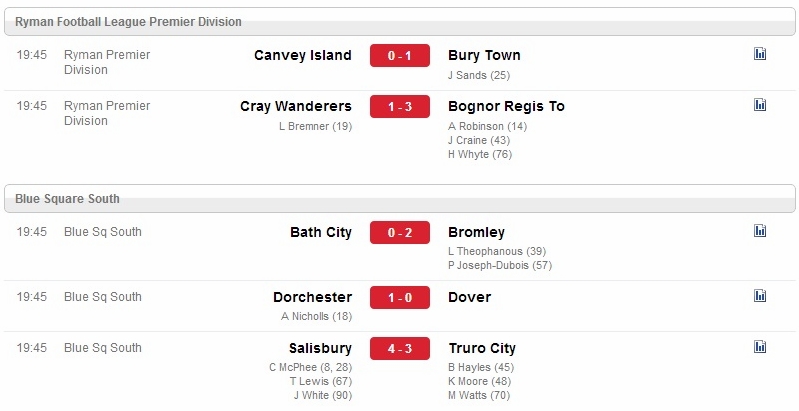799x411 pixels.
Task: Click the 1 - 0 score badge
Action: coord(400,297)
